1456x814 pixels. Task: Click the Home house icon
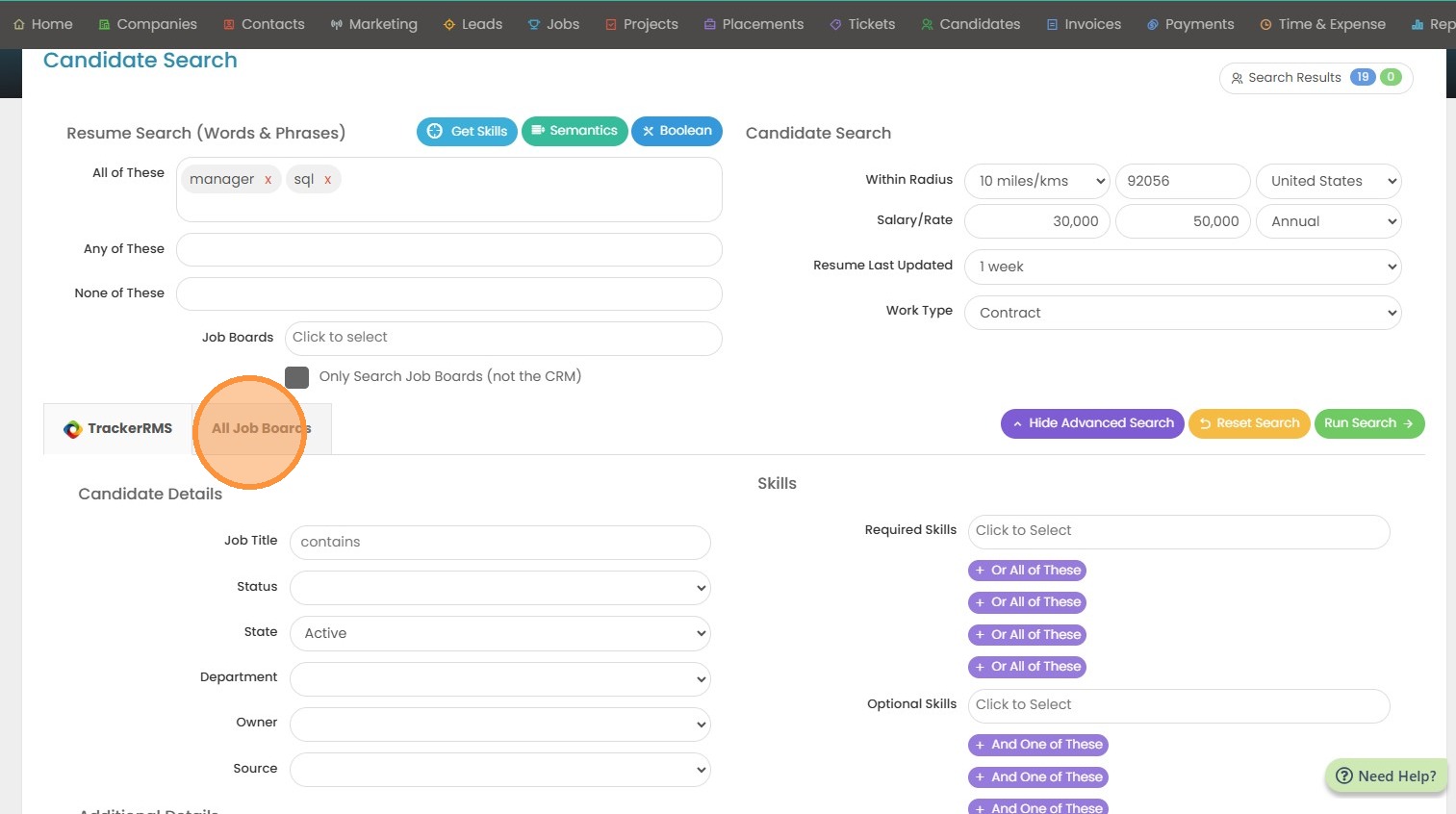[x=19, y=25]
